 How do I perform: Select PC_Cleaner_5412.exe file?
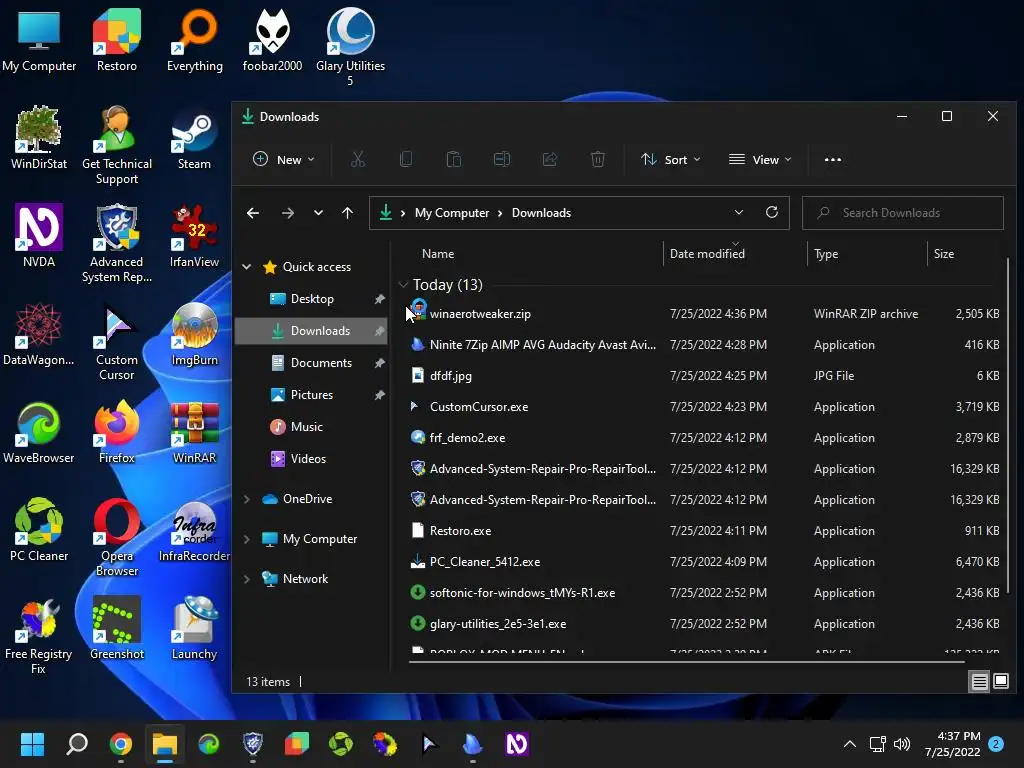pyautogui.click(x=485, y=562)
